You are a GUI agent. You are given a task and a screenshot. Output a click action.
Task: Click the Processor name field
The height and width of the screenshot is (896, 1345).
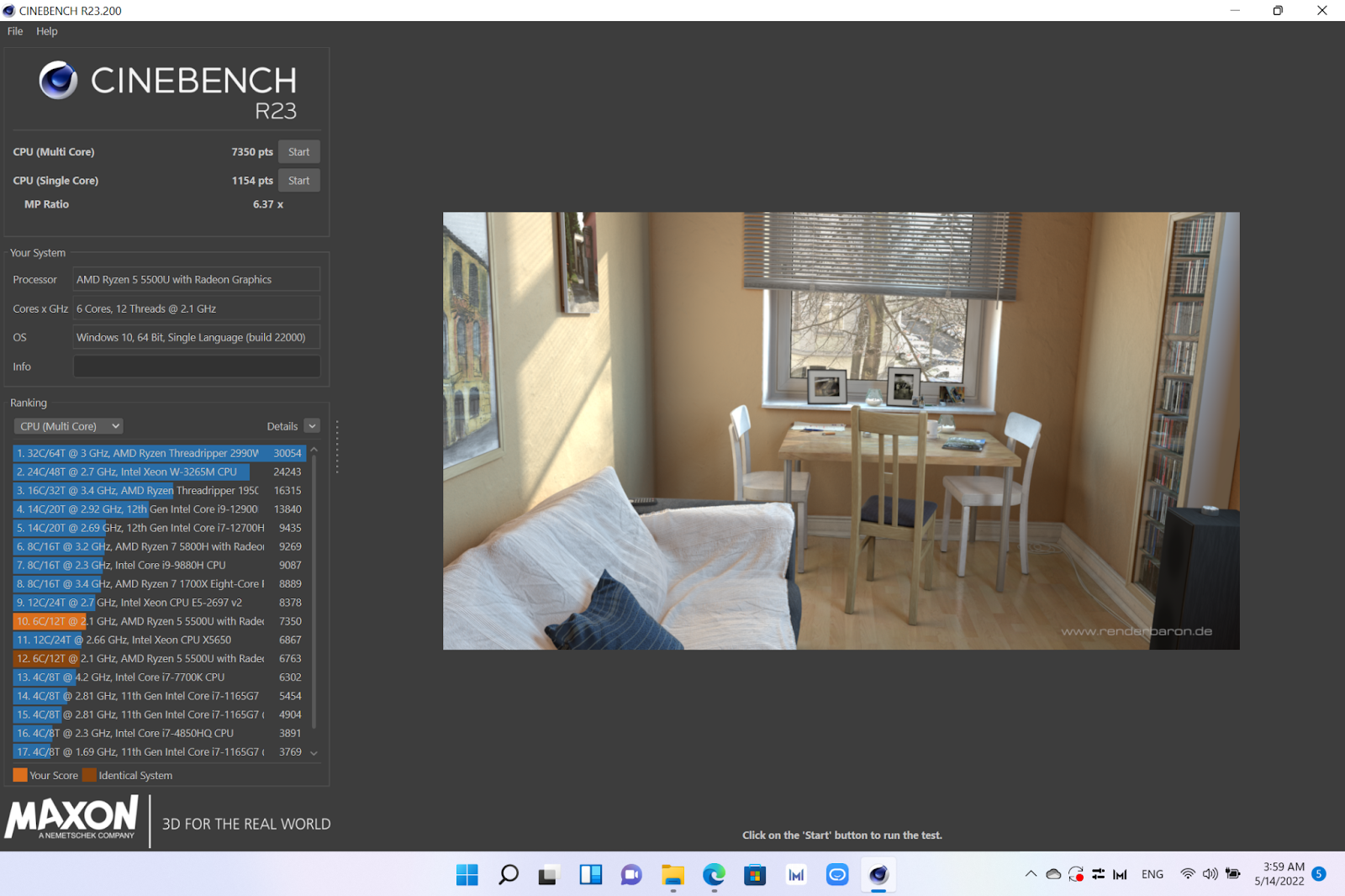197,279
